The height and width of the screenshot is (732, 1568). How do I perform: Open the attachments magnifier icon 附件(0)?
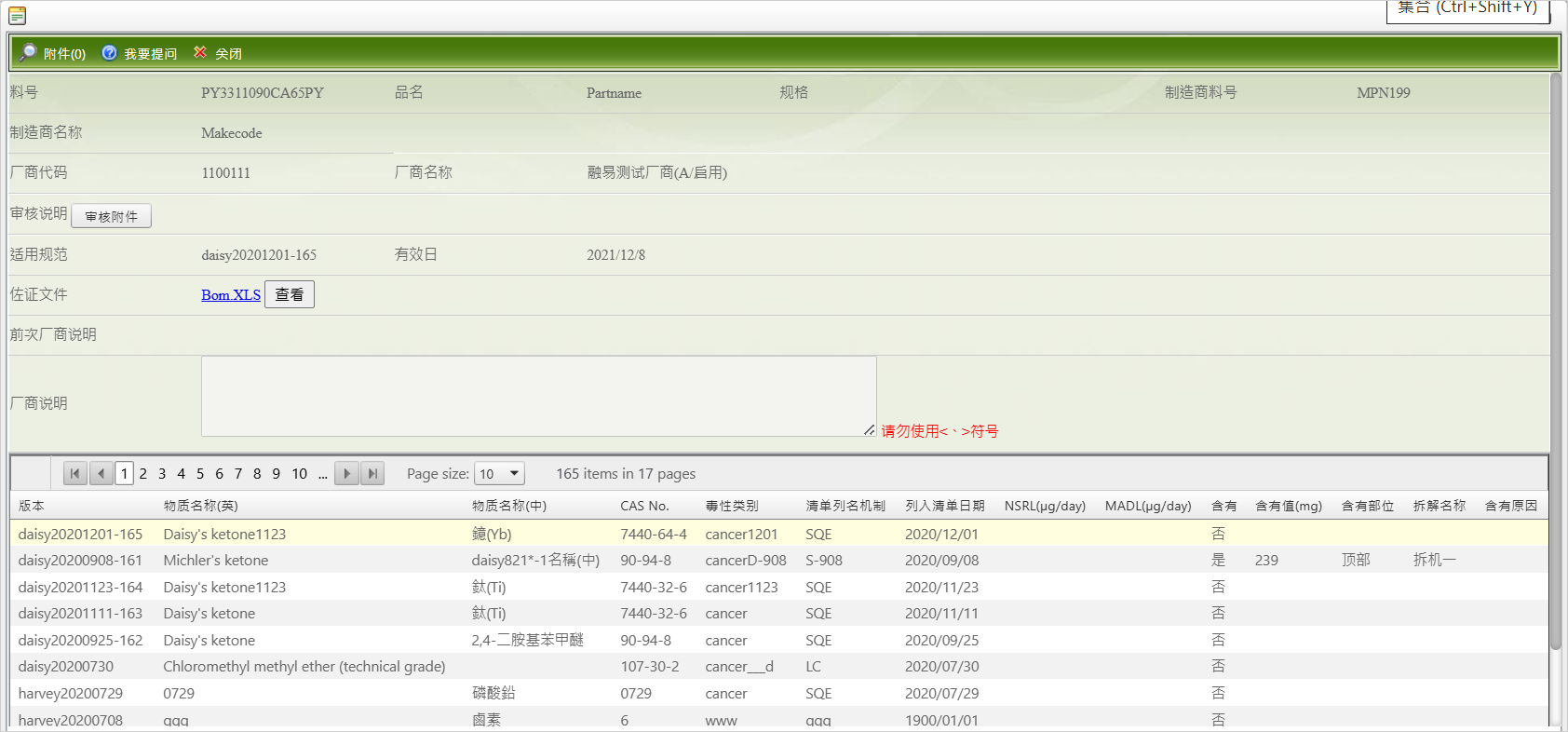[28, 53]
